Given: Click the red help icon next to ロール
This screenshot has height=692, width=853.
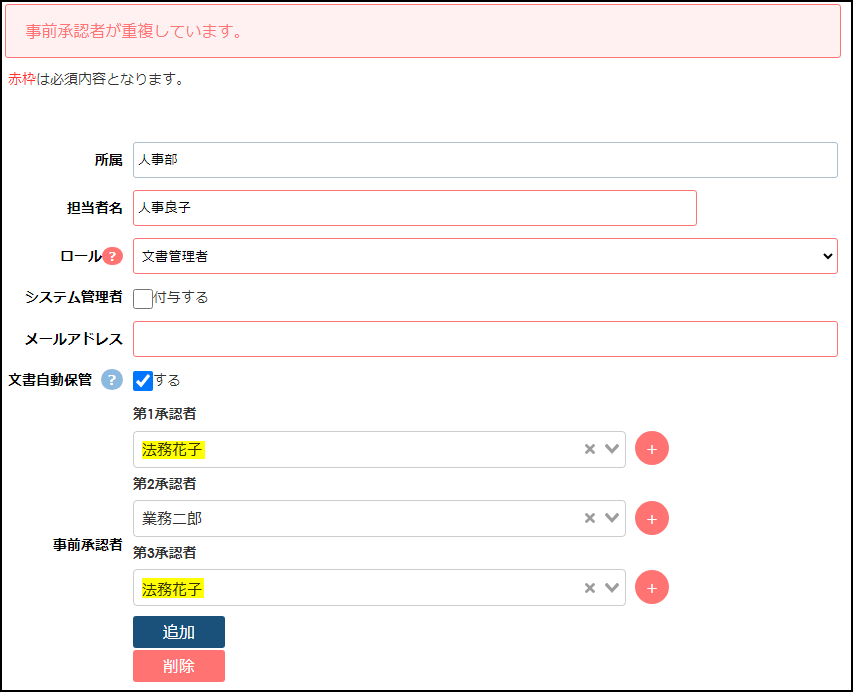Looking at the screenshot, I should (x=112, y=257).
